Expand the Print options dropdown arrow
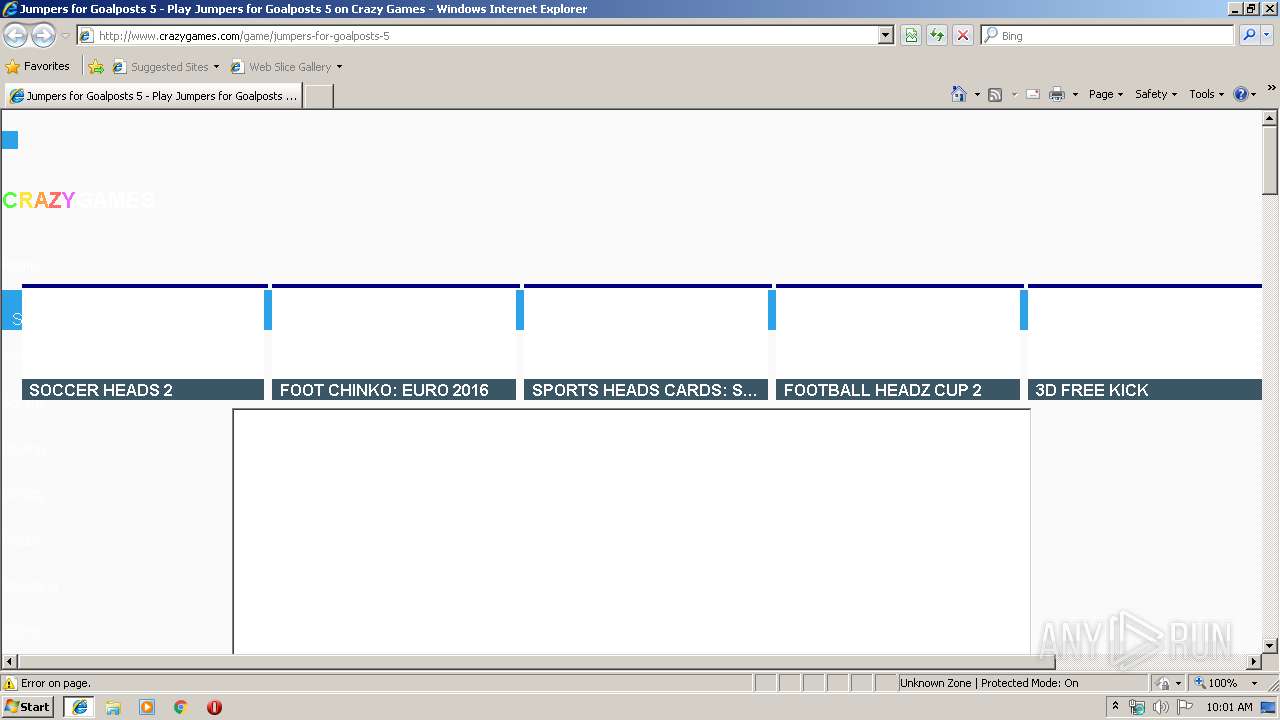The image size is (1280, 720). coord(1075,94)
